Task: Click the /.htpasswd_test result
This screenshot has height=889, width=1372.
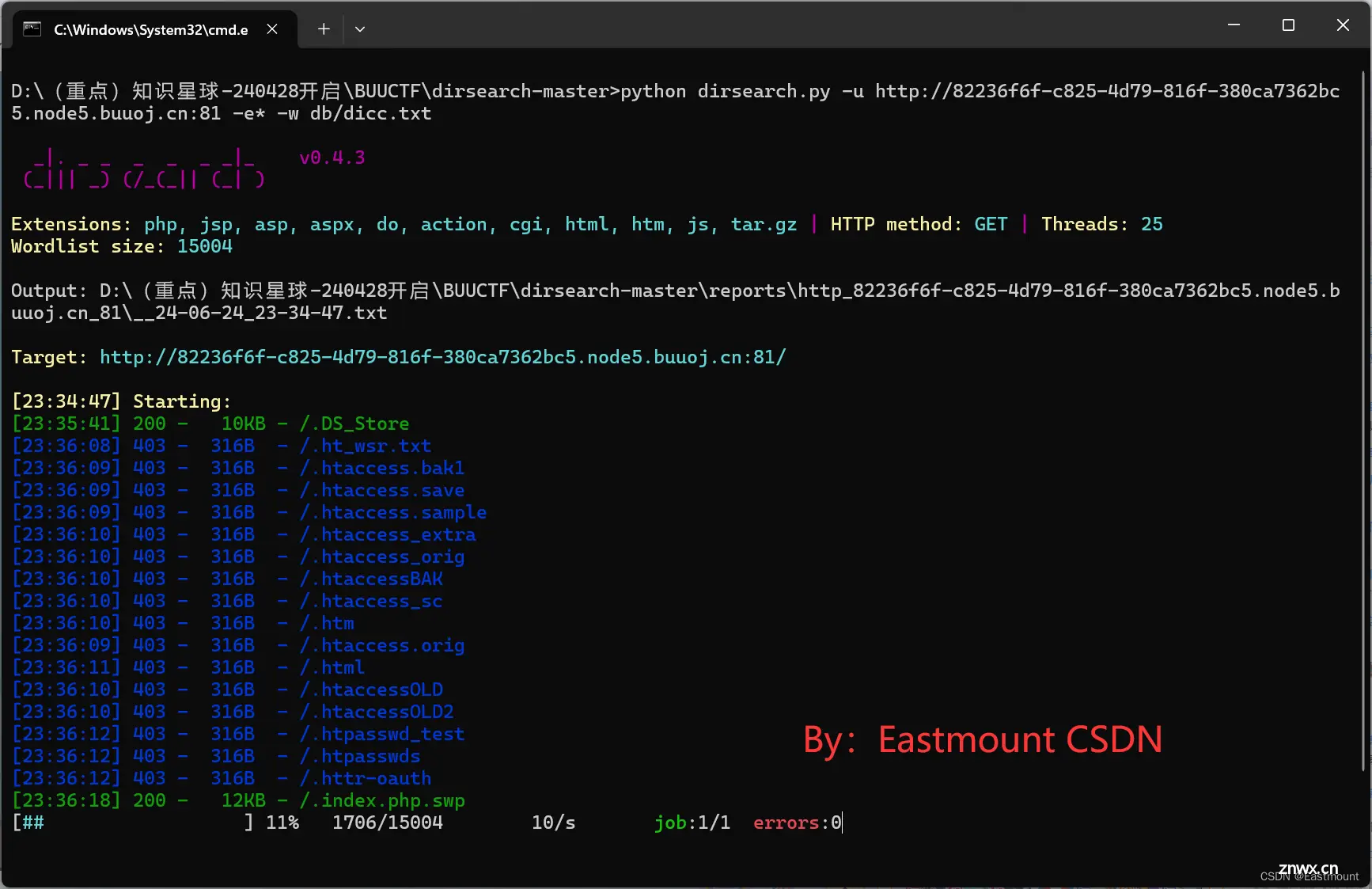Action: click(238, 734)
